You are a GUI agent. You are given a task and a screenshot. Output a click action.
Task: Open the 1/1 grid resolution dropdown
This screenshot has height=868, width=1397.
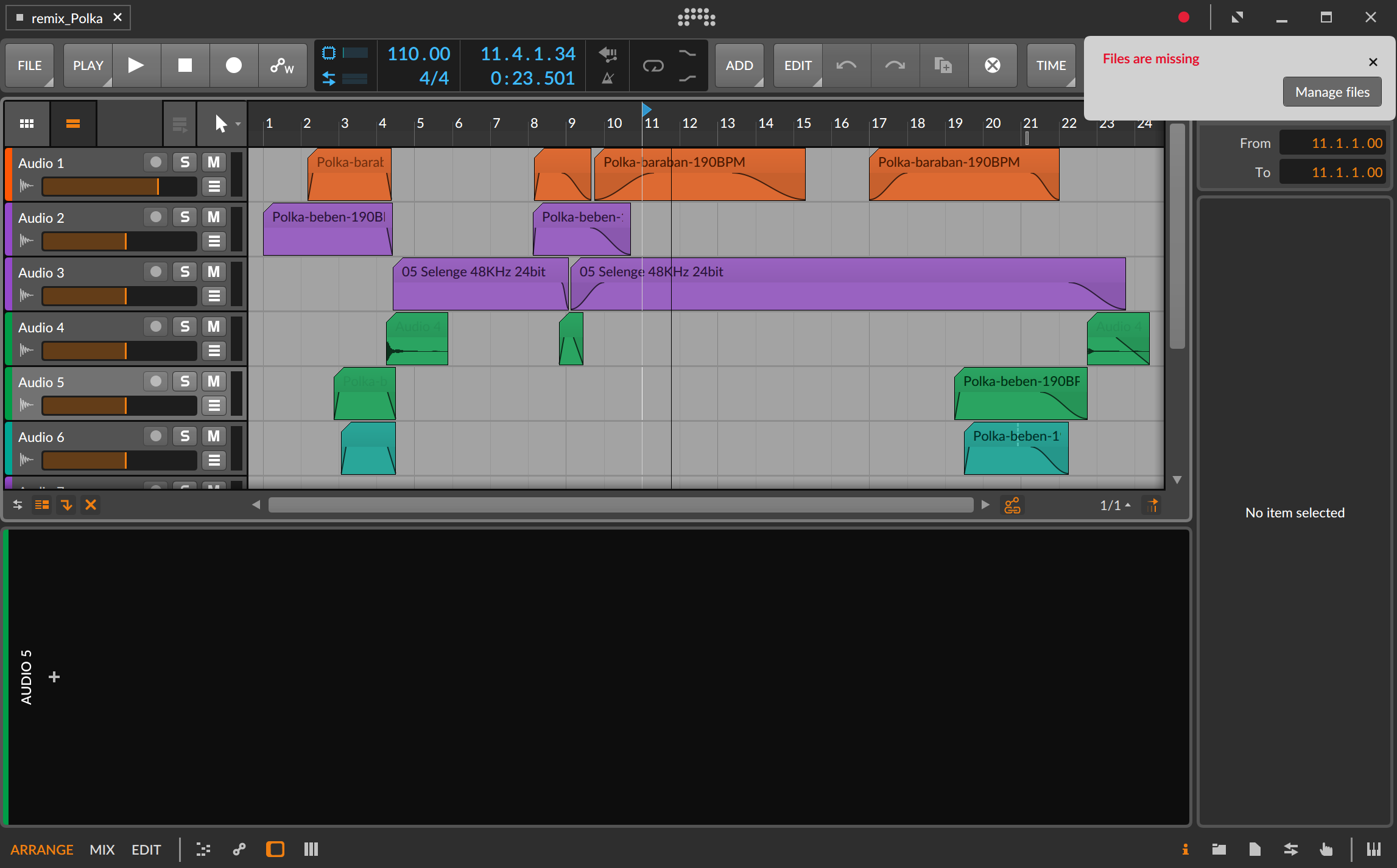pos(1115,505)
